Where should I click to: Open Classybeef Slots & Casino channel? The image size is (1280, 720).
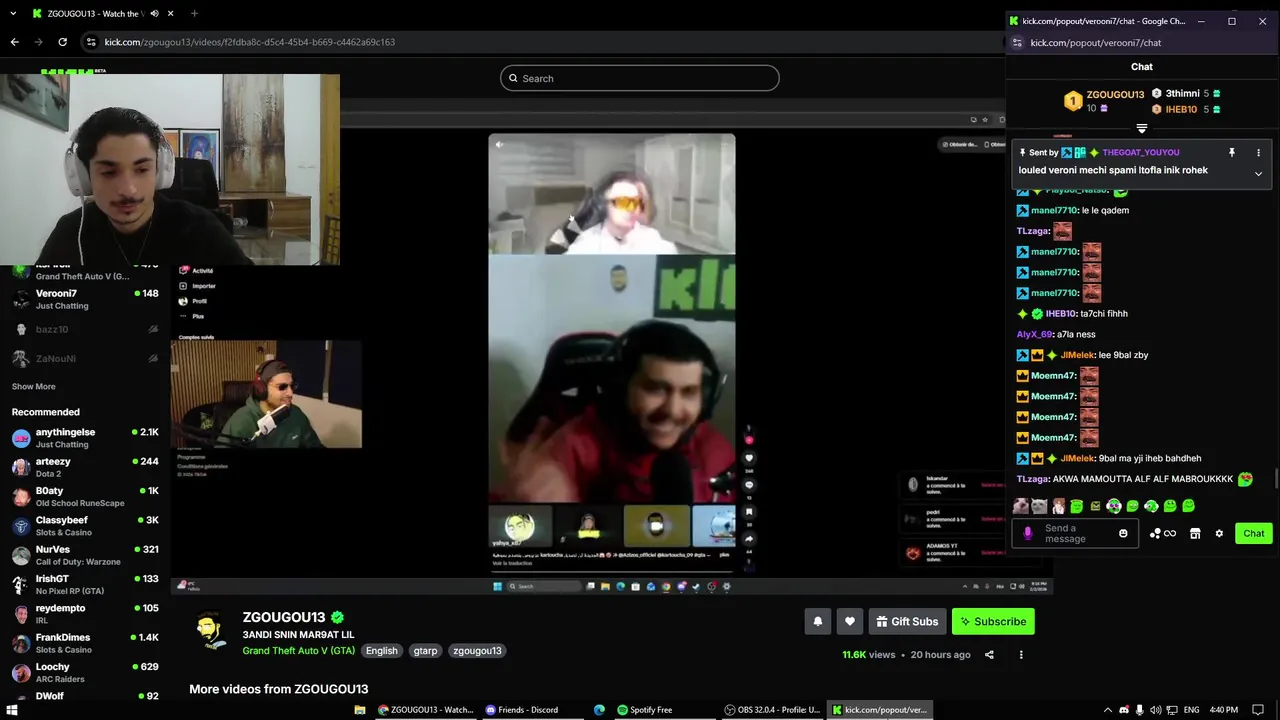[x=85, y=526]
